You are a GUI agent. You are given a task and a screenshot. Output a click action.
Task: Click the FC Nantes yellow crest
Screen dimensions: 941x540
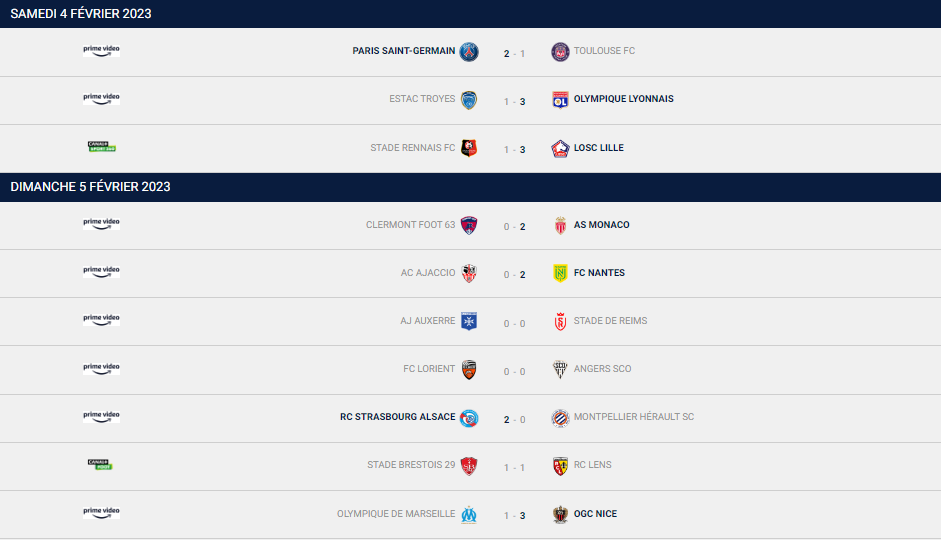(x=560, y=273)
